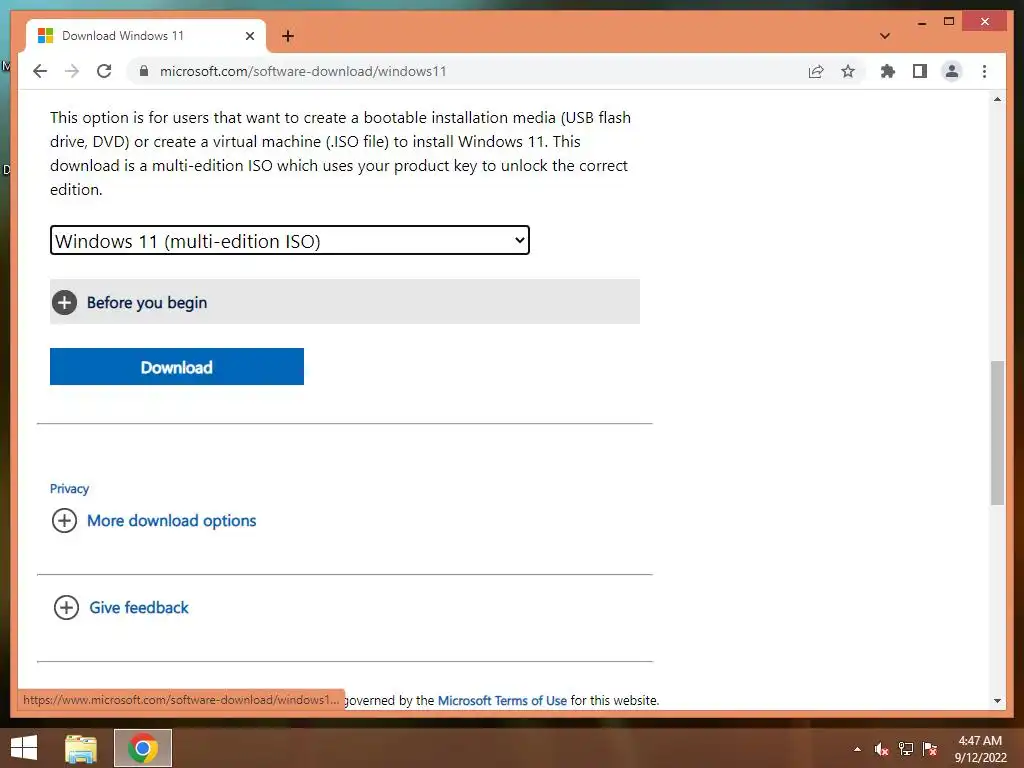Maximize the Chrome window

[949, 22]
